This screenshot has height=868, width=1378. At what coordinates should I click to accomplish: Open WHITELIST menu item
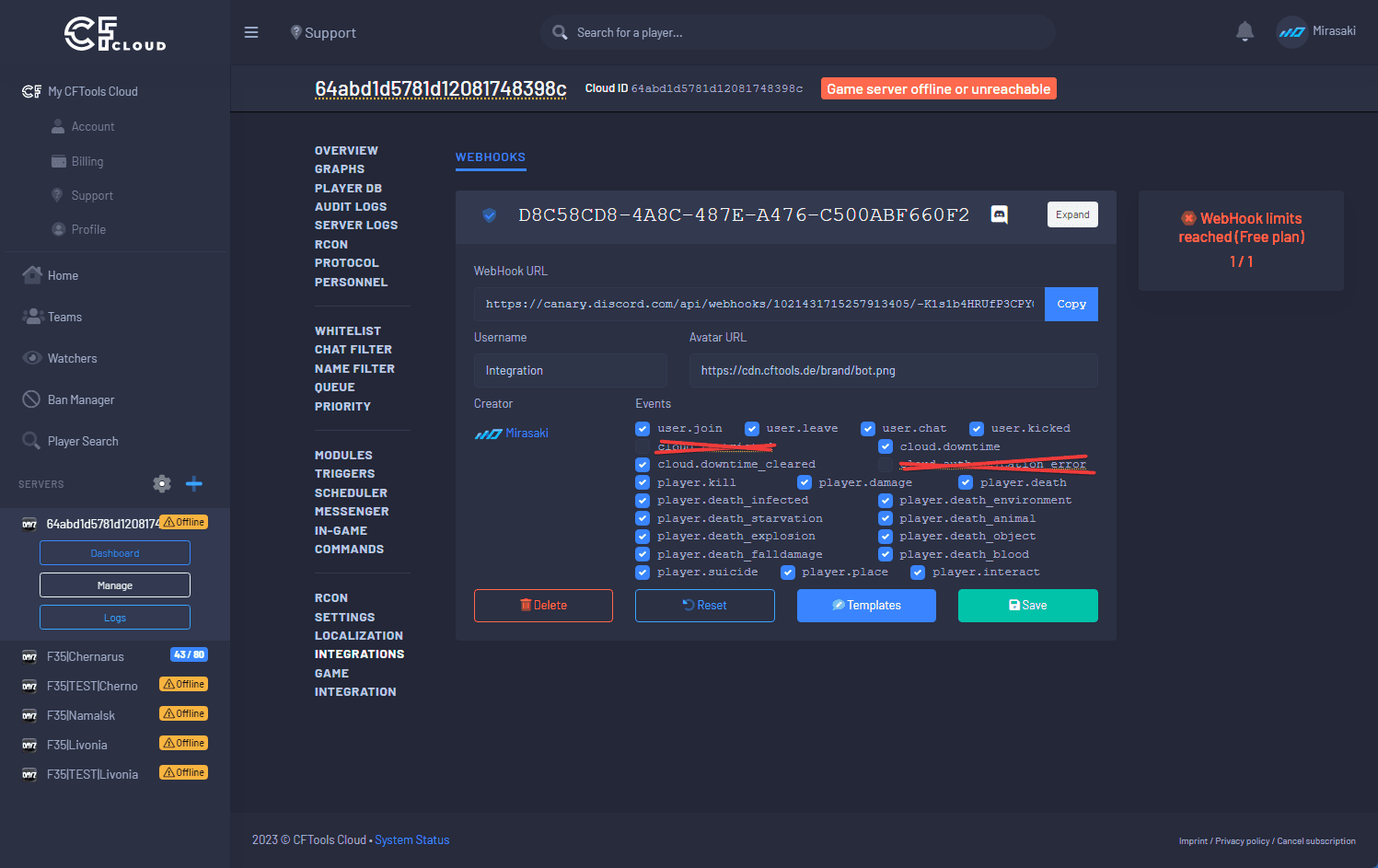coord(348,330)
